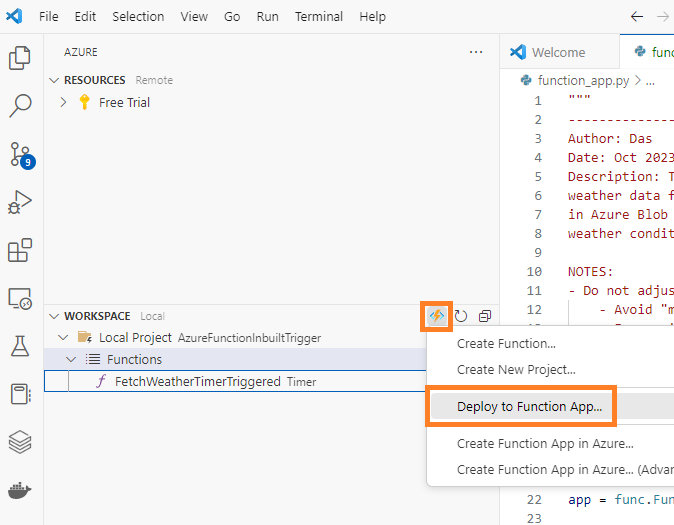Open the Selection menu
The height and width of the screenshot is (525, 674).
tap(138, 17)
